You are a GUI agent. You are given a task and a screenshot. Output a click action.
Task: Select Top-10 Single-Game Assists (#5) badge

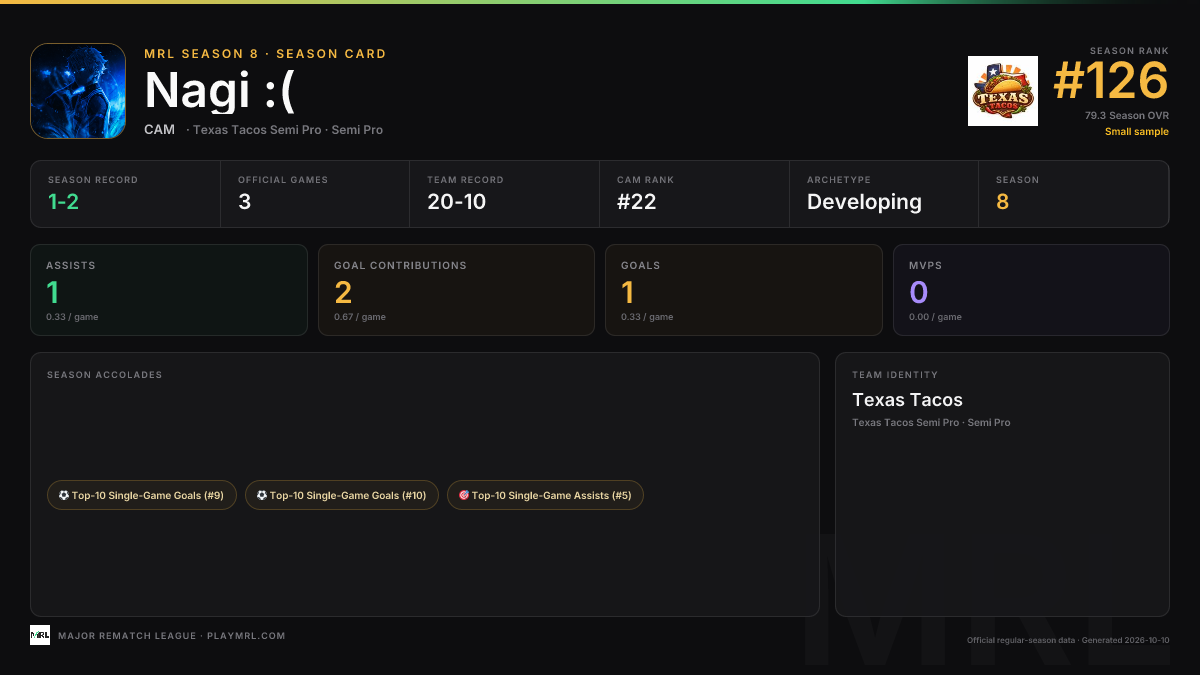pyautogui.click(x=545, y=495)
